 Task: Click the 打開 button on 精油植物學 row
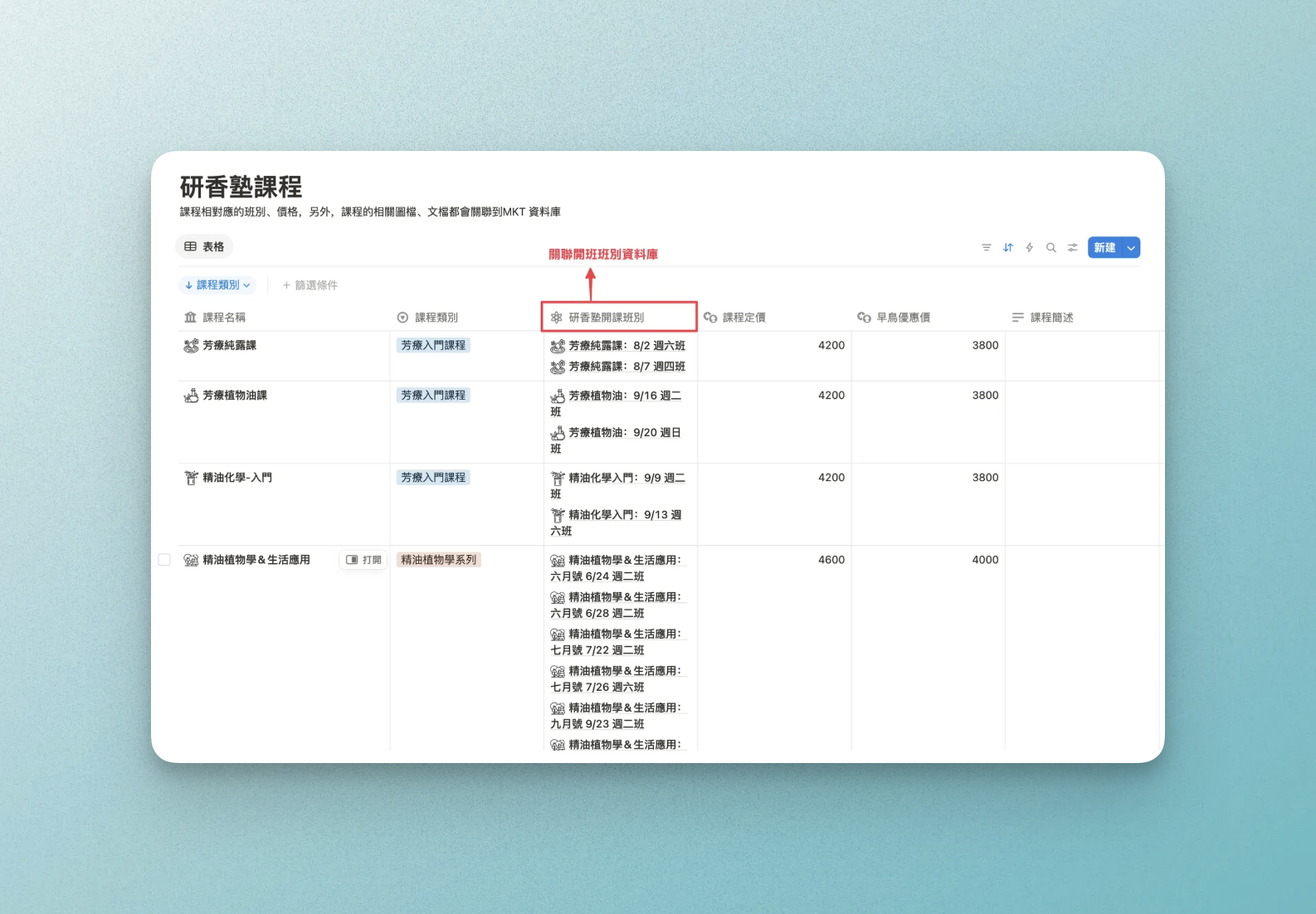tap(363, 560)
